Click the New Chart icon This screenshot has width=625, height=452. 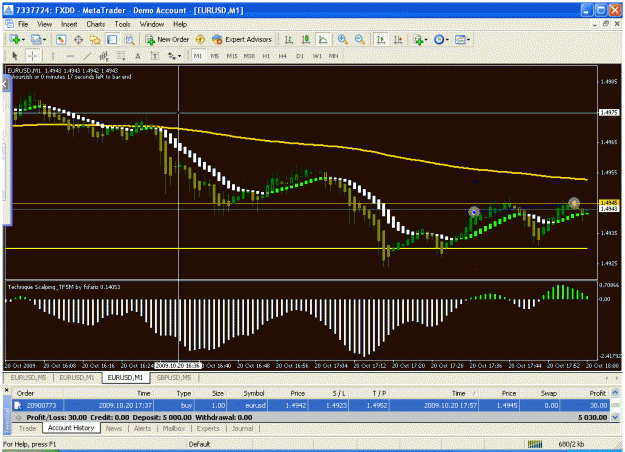click(16, 39)
